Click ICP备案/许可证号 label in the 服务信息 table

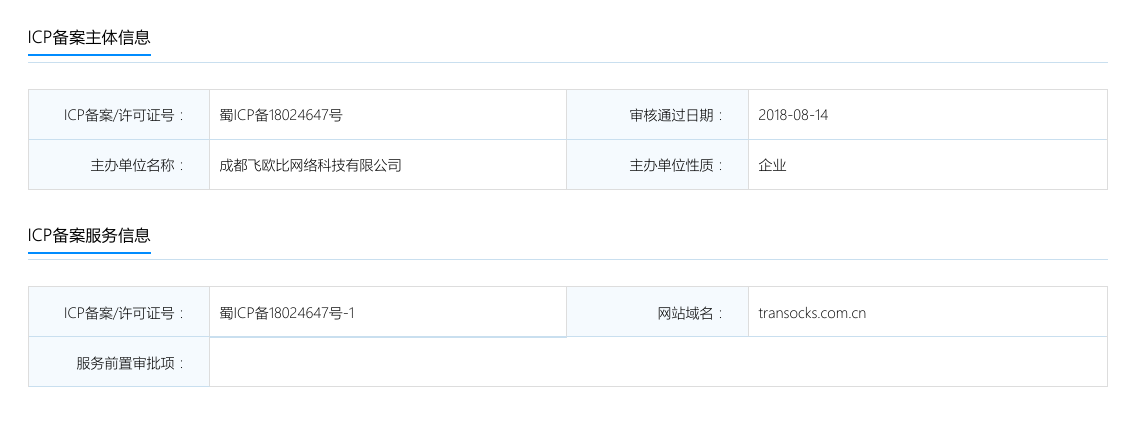(124, 313)
